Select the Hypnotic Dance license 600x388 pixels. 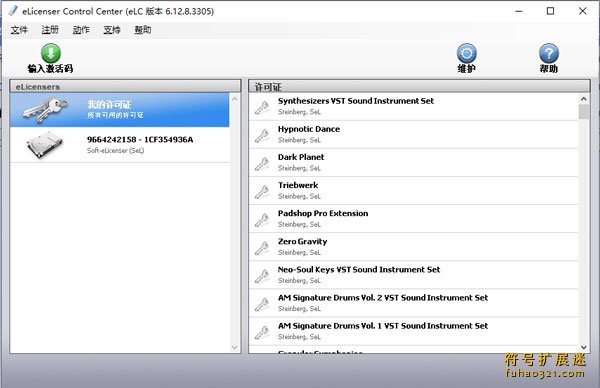[414, 135]
